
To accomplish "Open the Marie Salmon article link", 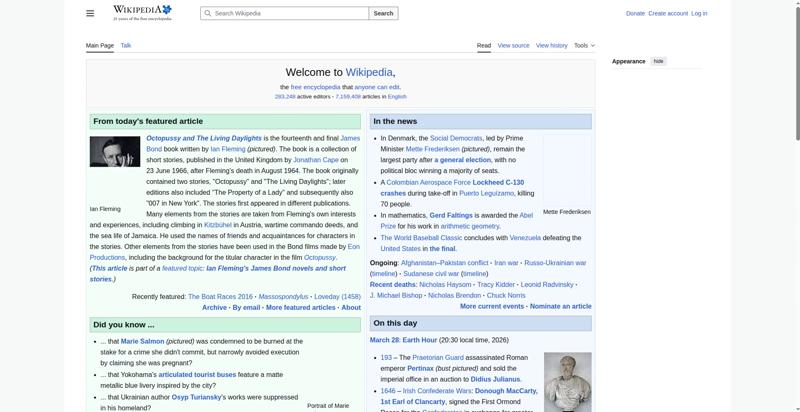I will [x=143, y=342].
